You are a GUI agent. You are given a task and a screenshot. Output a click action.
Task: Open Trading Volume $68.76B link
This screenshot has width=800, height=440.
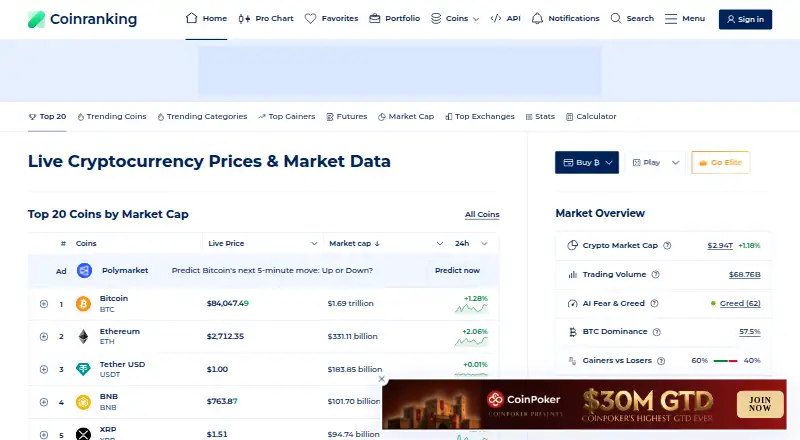(x=744, y=275)
